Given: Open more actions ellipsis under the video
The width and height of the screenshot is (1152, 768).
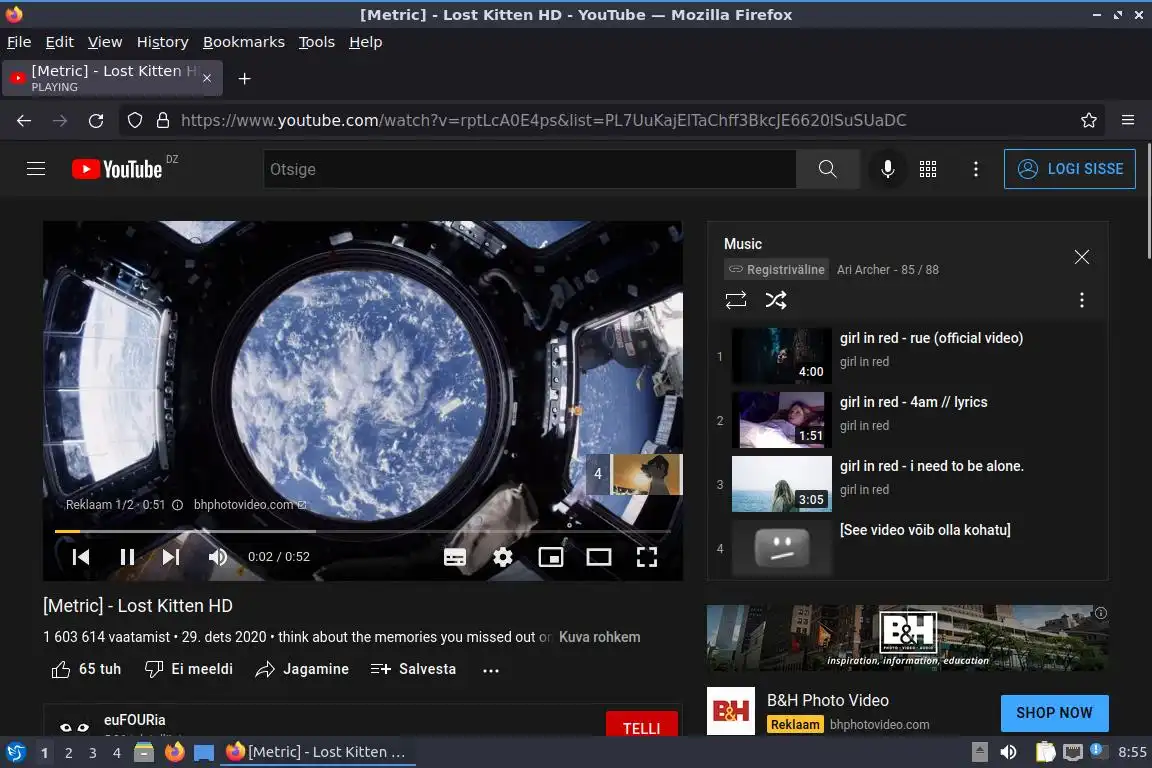Looking at the screenshot, I should (x=491, y=670).
